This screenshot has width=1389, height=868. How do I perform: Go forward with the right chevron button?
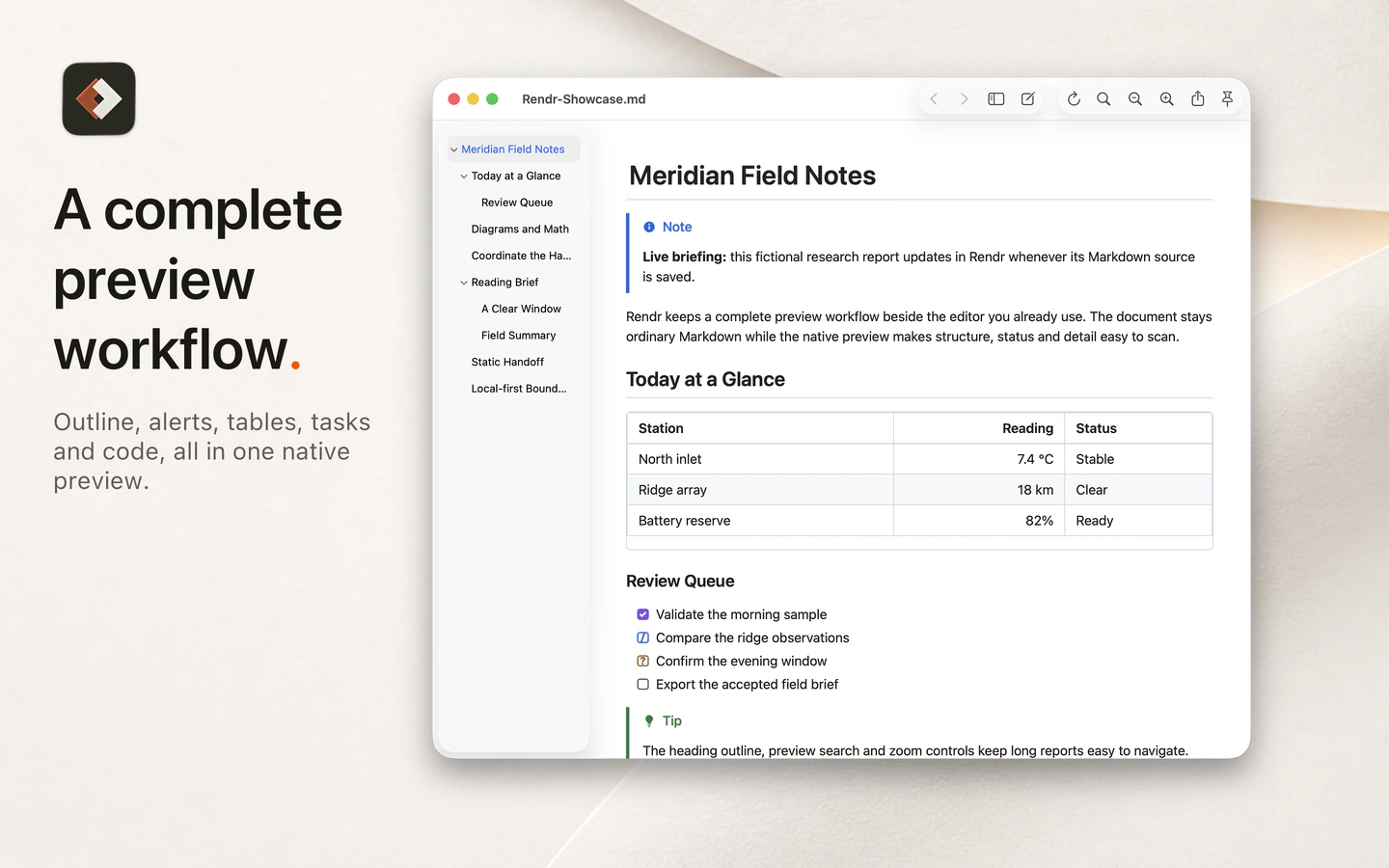pos(964,98)
